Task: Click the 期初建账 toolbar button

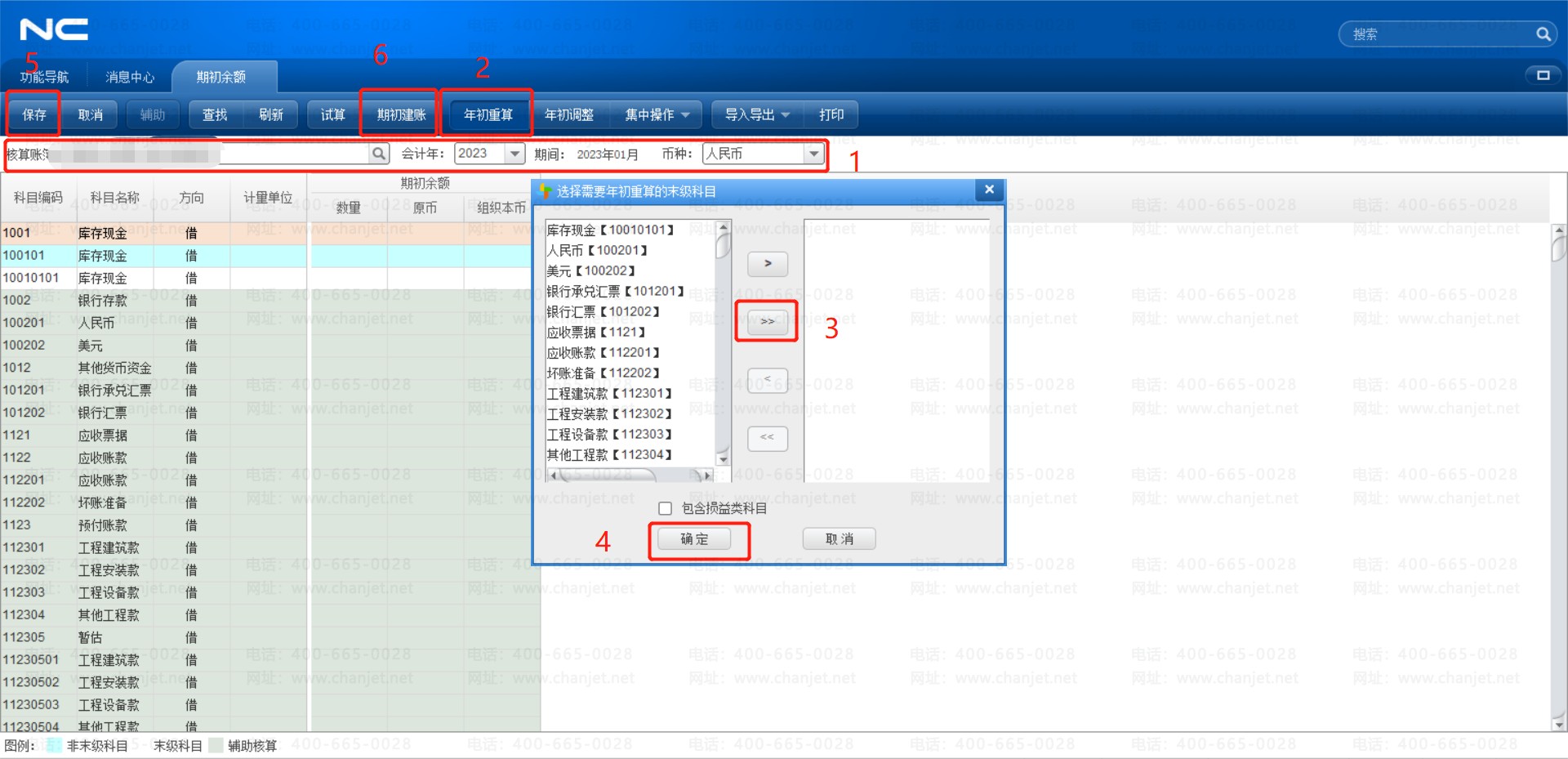Action: click(x=402, y=115)
